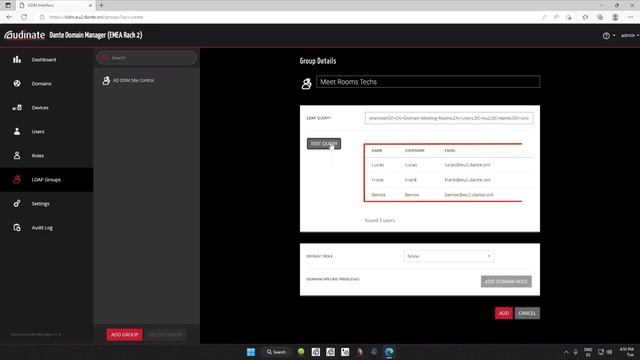Screen dimensions: 640x360
Task: Reload the browser page
Action: pos(24,17)
